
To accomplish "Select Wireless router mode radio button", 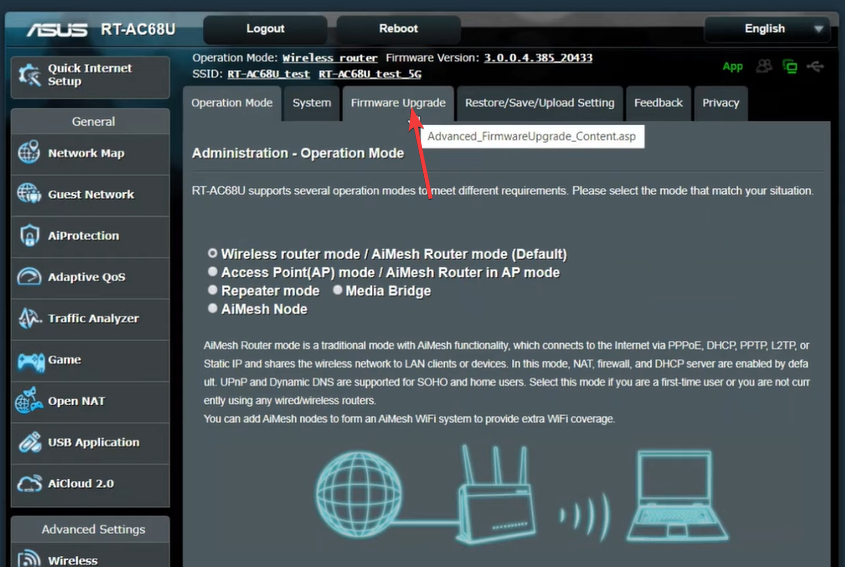I will (213, 253).
